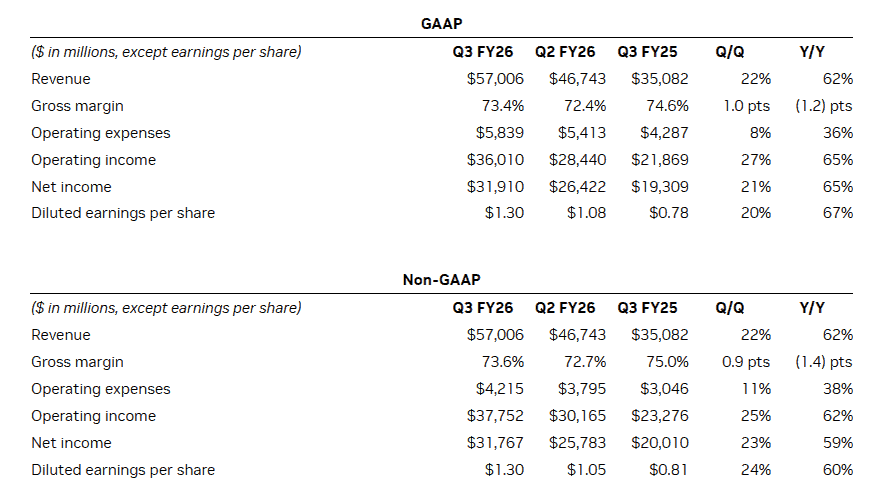Select the 67% Y/Y GAAP EPS cell
Screen dimensions: 870x496
coord(837,213)
